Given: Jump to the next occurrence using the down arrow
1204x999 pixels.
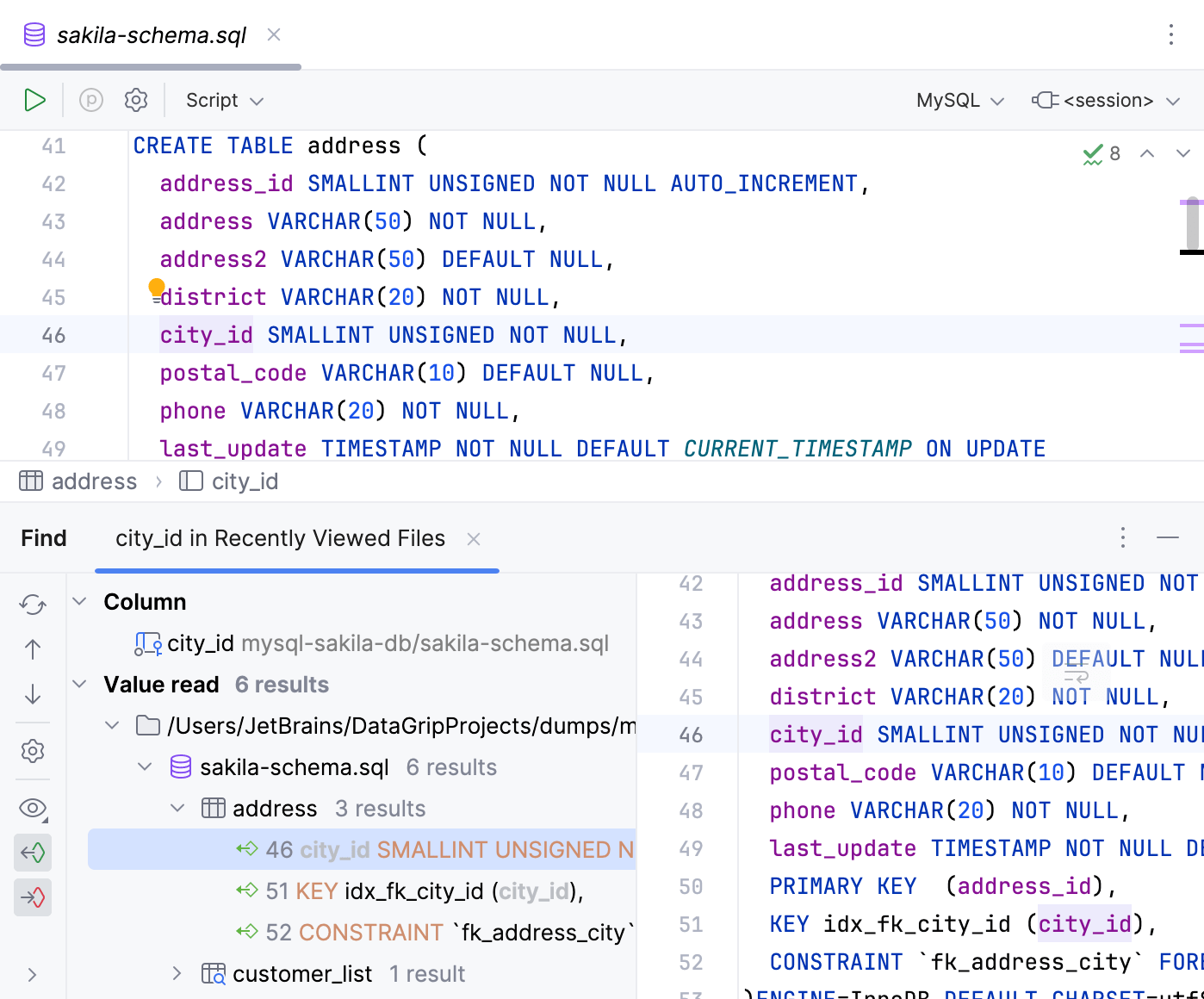Looking at the screenshot, I should point(32,694).
